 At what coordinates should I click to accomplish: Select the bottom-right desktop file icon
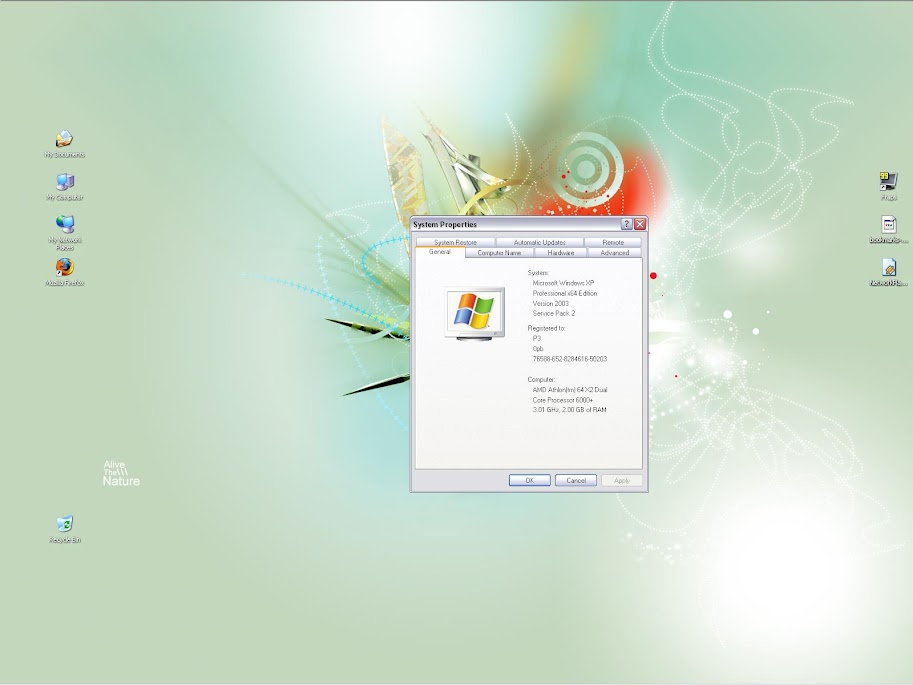click(x=888, y=268)
